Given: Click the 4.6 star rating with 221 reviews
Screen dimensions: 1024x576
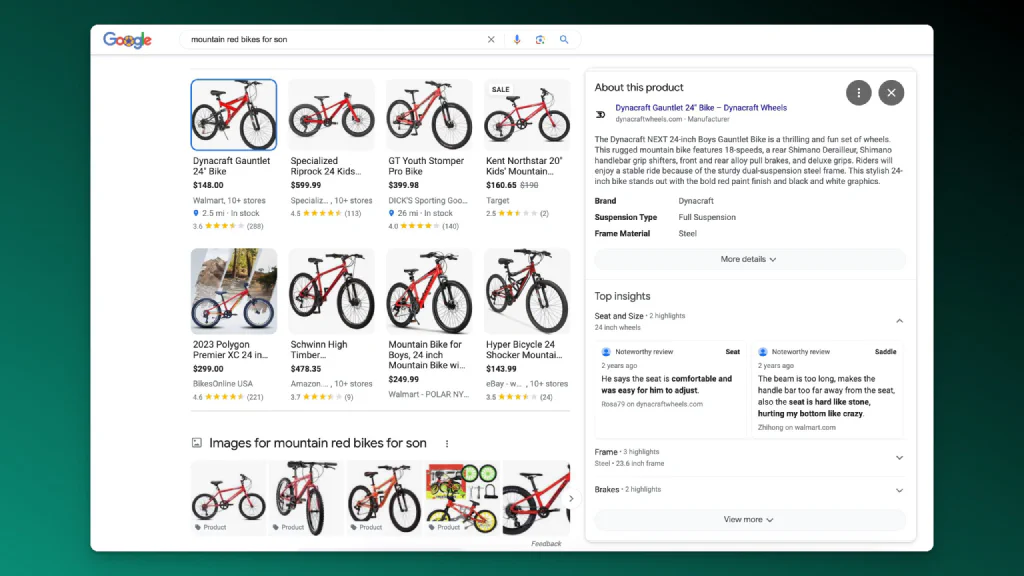Looking at the screenshot, I should pyautogui.click(x=228, y=397).
